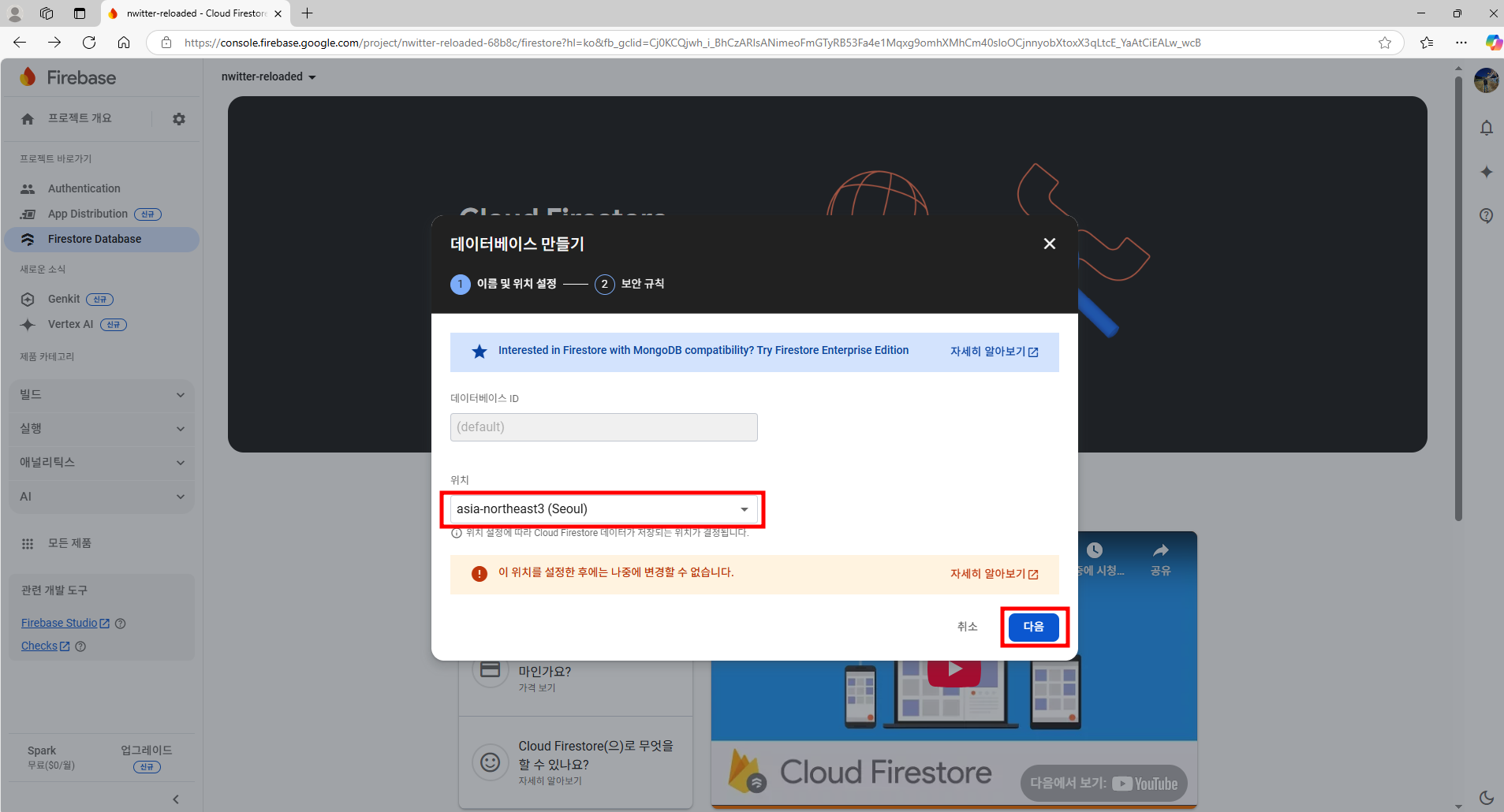1504x812 pixels.
Task: Open the Copilot icon in the browser
Action: [x=1494, y=43]
